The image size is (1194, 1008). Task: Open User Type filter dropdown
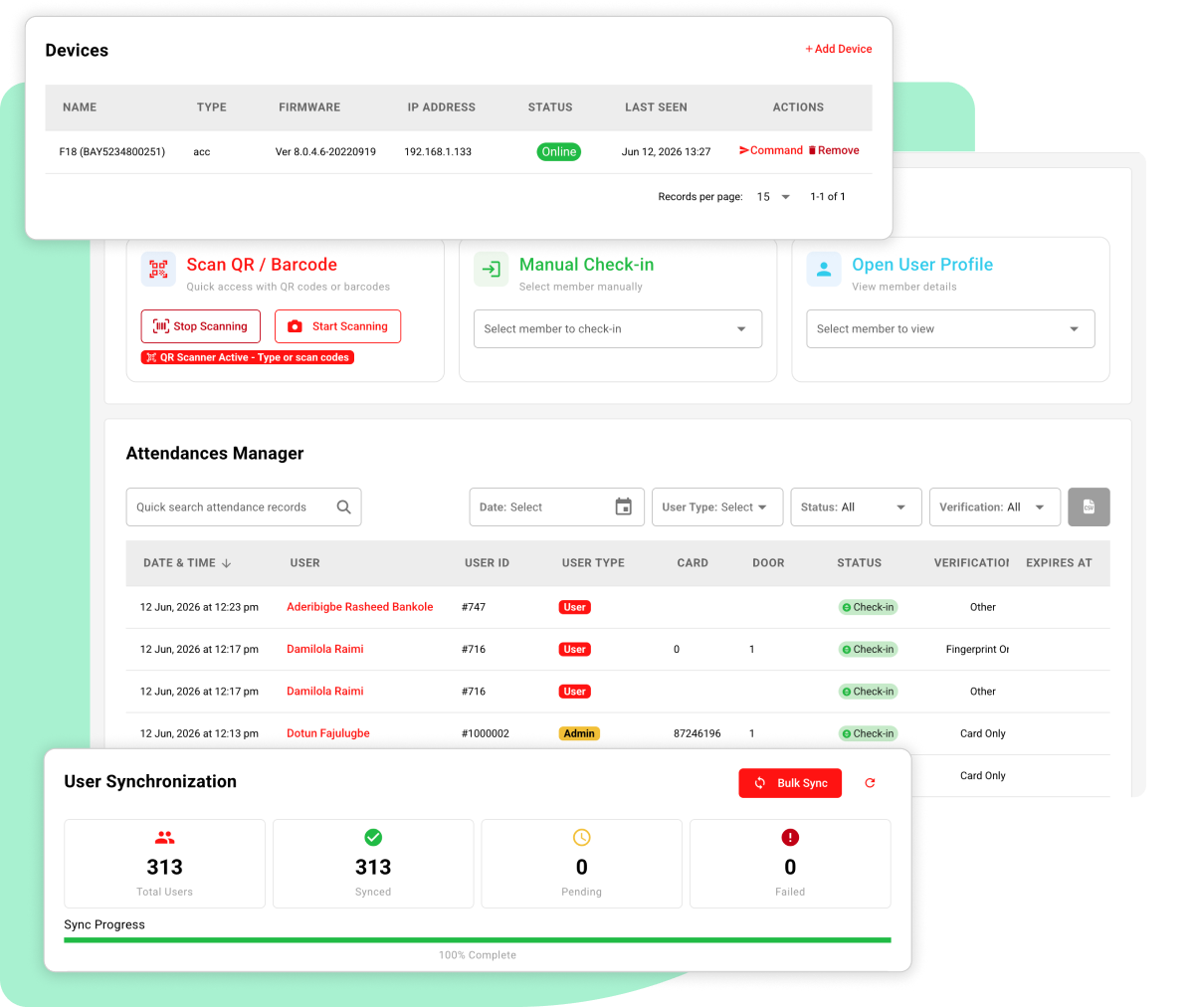tap(717, 507)
